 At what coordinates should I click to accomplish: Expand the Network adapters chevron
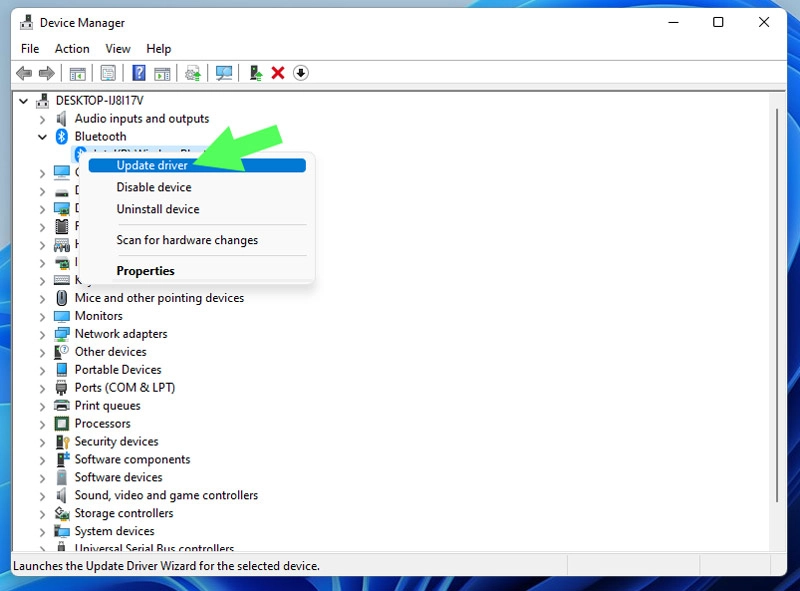click(x=42, y=335)
